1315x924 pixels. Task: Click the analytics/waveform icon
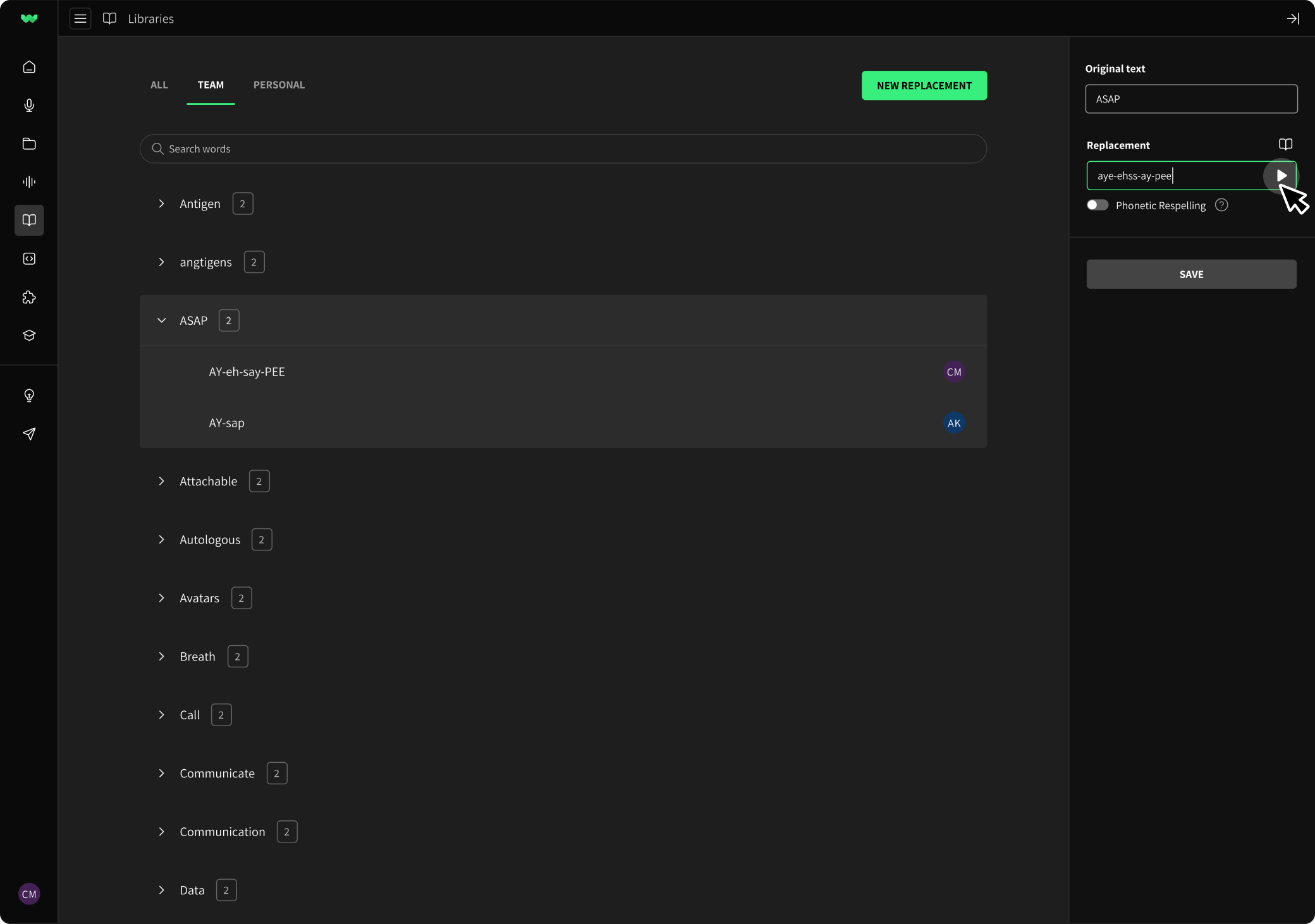click(28, 182)
